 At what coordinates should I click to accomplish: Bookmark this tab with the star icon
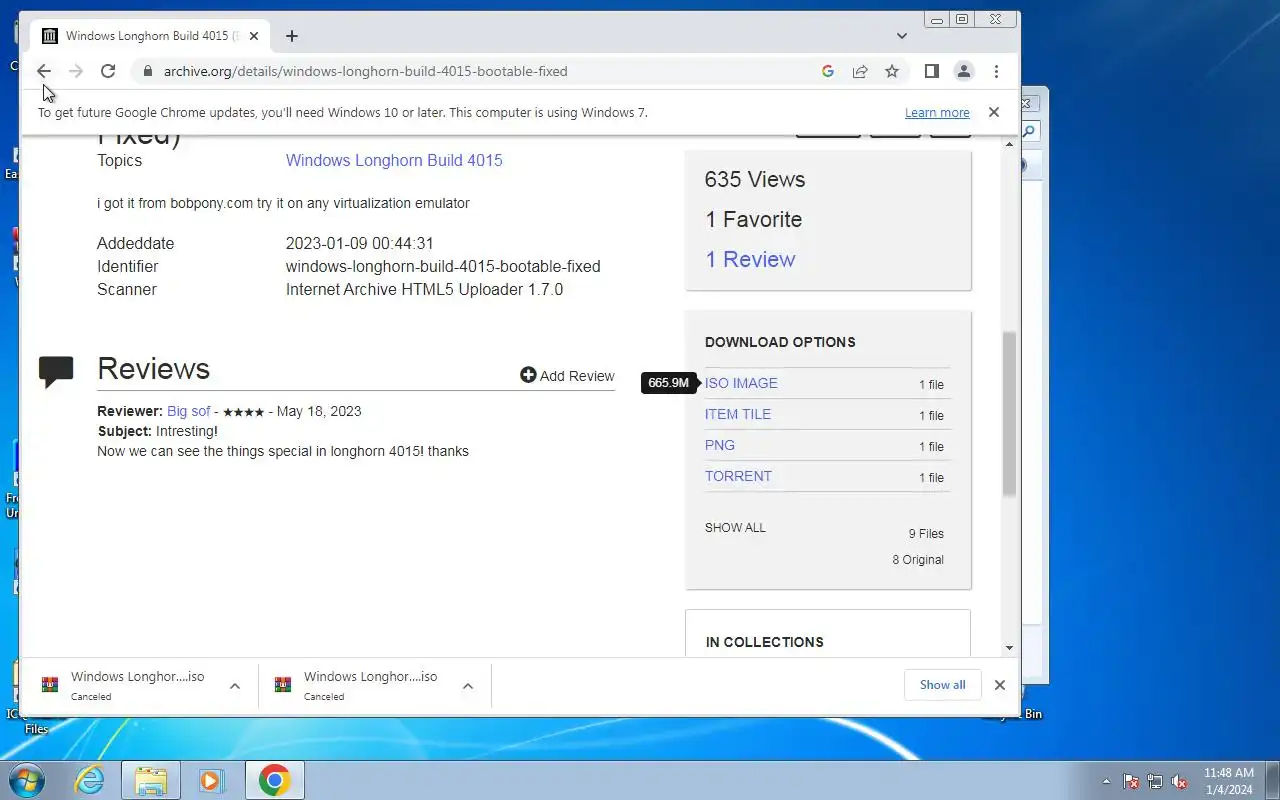[892, 71]
